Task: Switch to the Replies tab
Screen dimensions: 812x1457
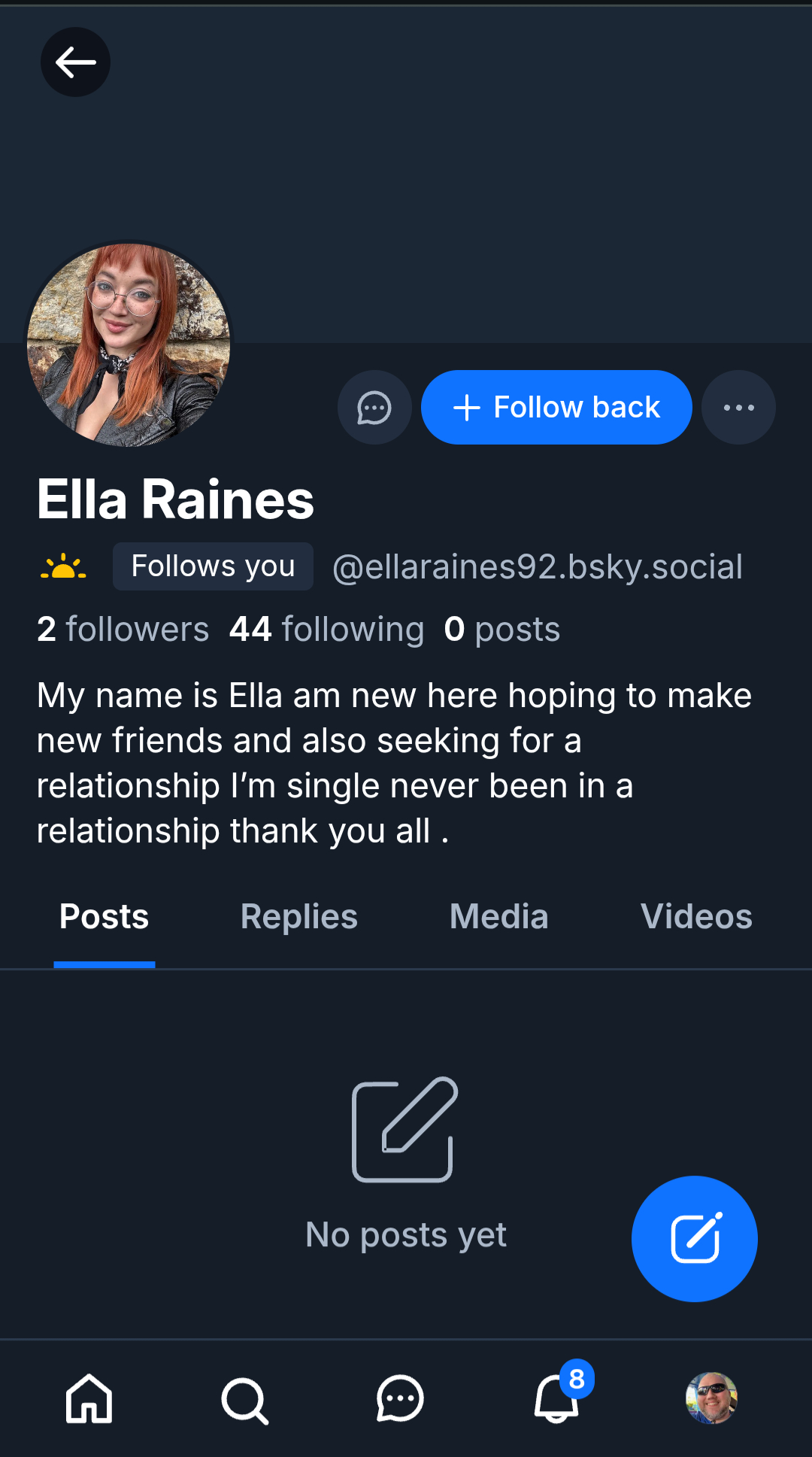Action: pos(298,917)
